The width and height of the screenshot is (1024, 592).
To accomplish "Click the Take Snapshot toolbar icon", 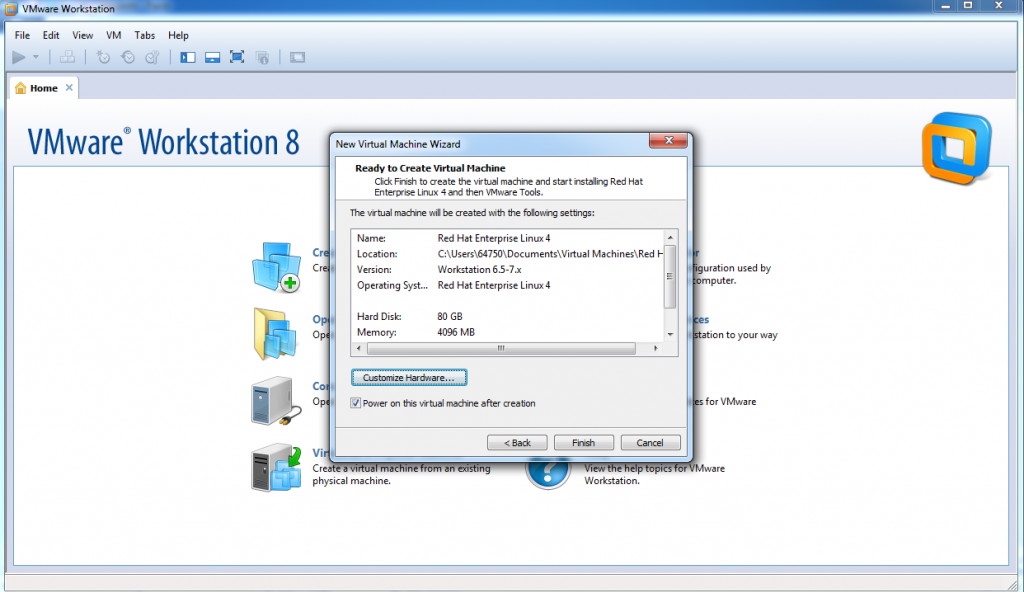I will (103, 58).
